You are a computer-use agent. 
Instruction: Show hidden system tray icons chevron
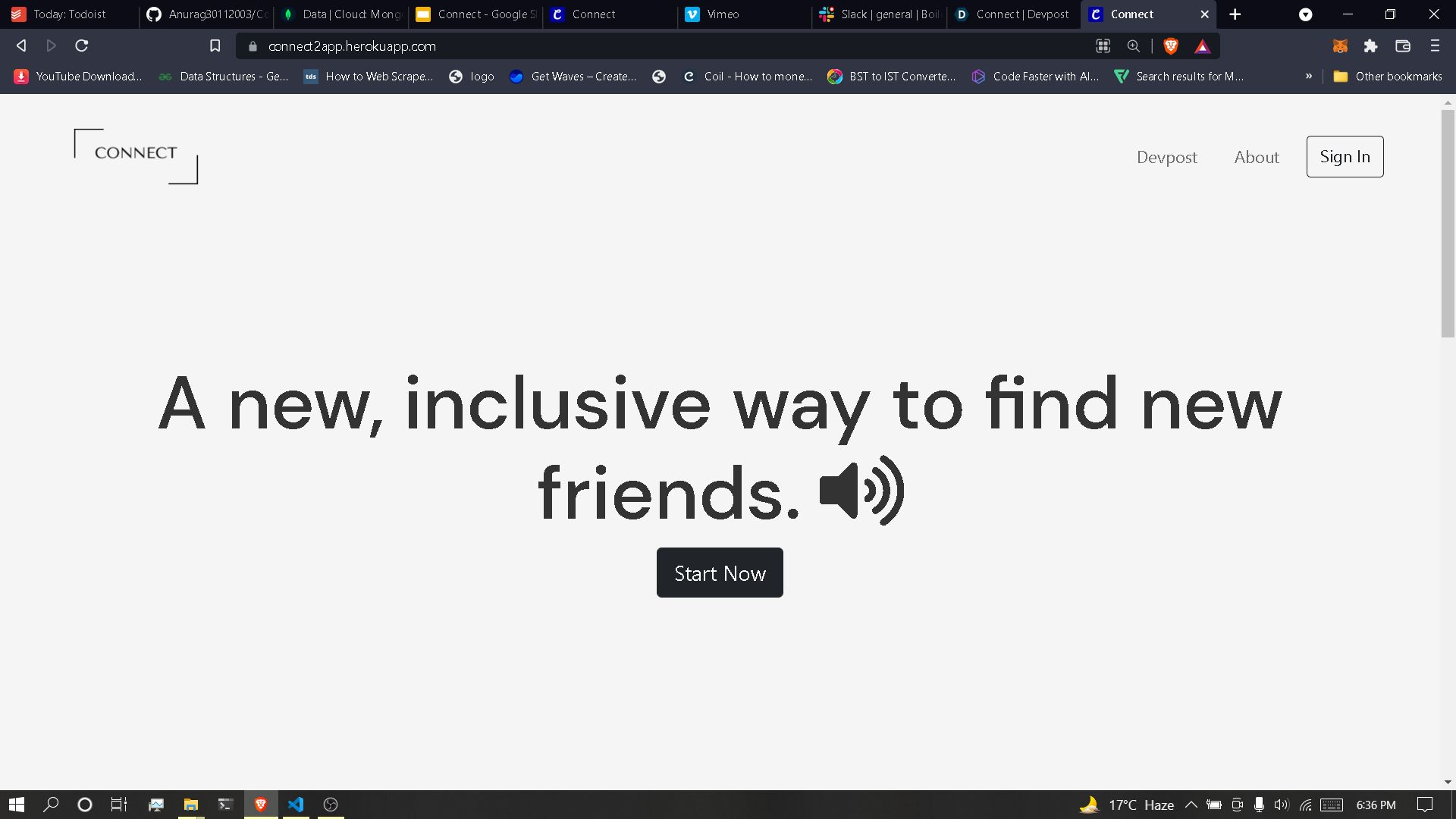click(x=1191, y=805)
